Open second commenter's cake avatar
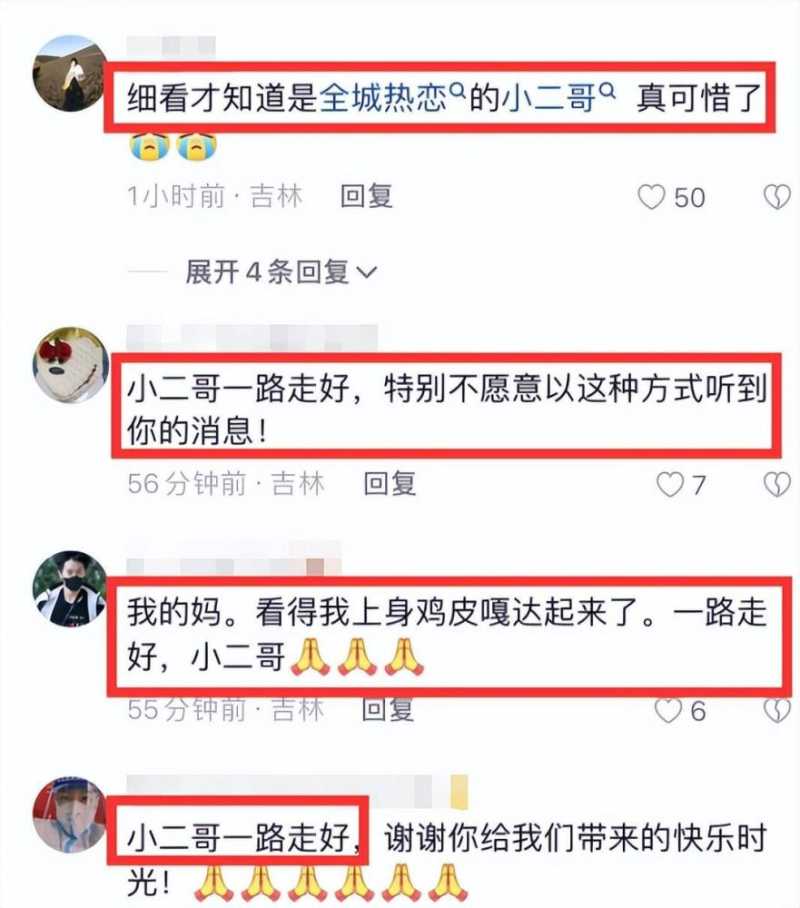This screenshot has height=908, width=800. (71, 365)
